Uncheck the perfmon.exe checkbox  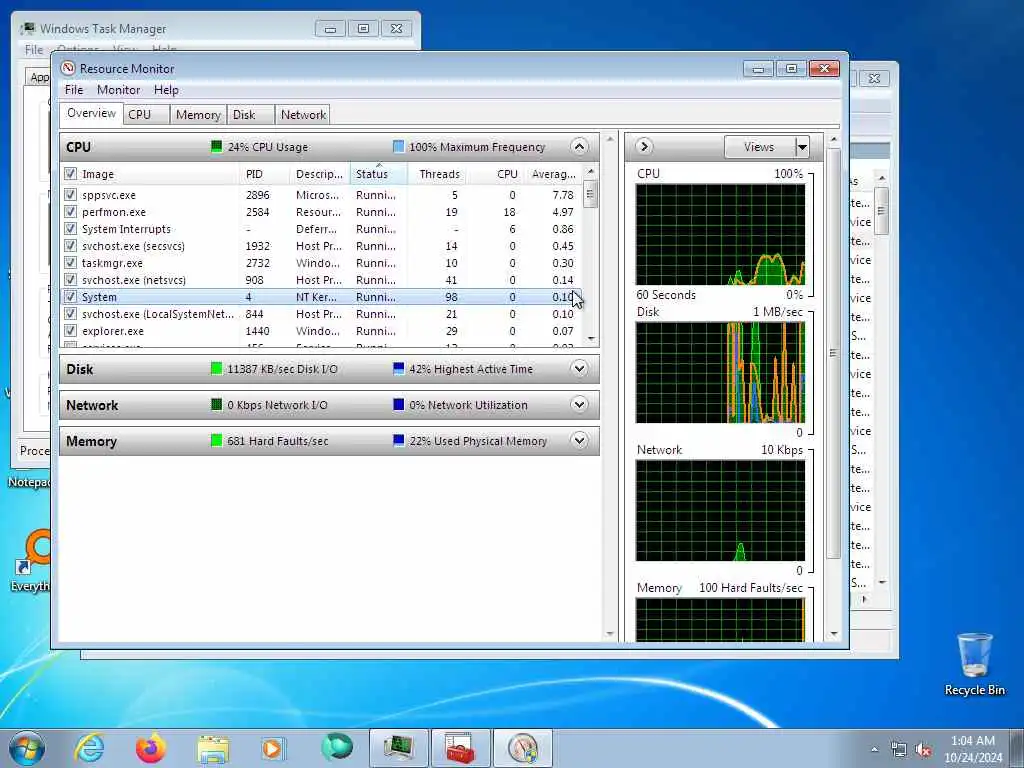coord(70,212)
